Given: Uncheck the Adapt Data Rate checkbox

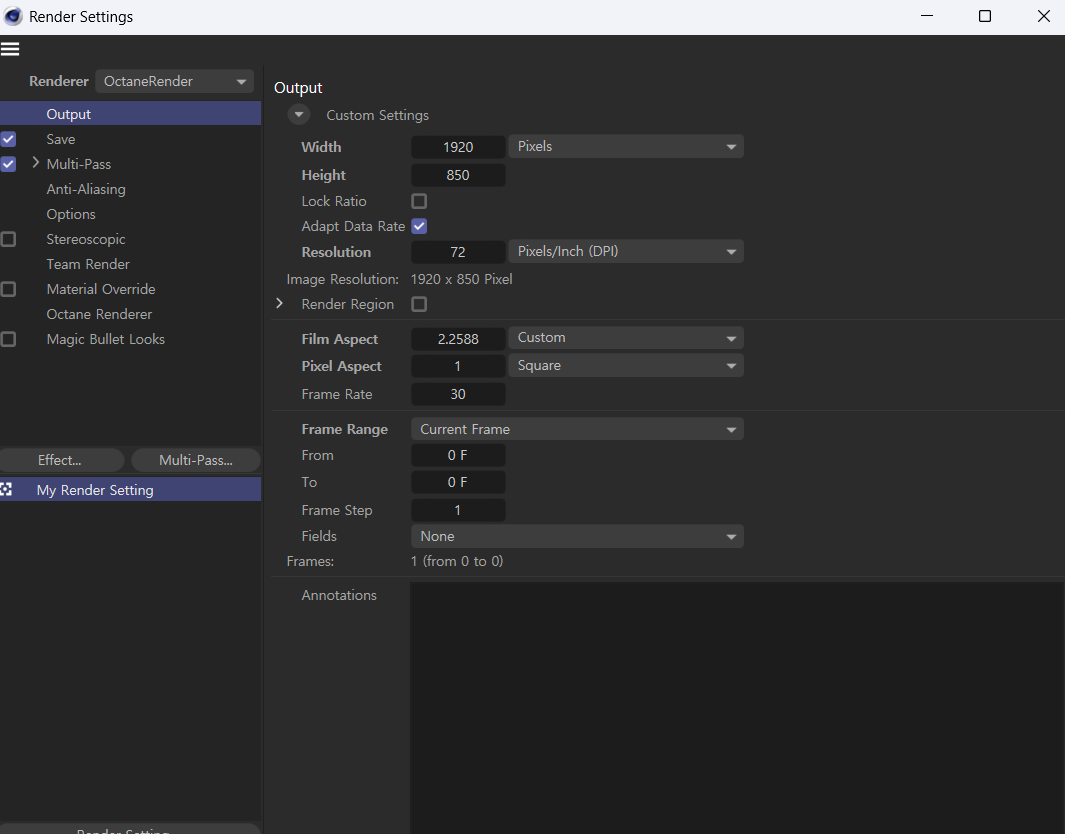Looking at the screenshot, I should click(x=419, y=226).
